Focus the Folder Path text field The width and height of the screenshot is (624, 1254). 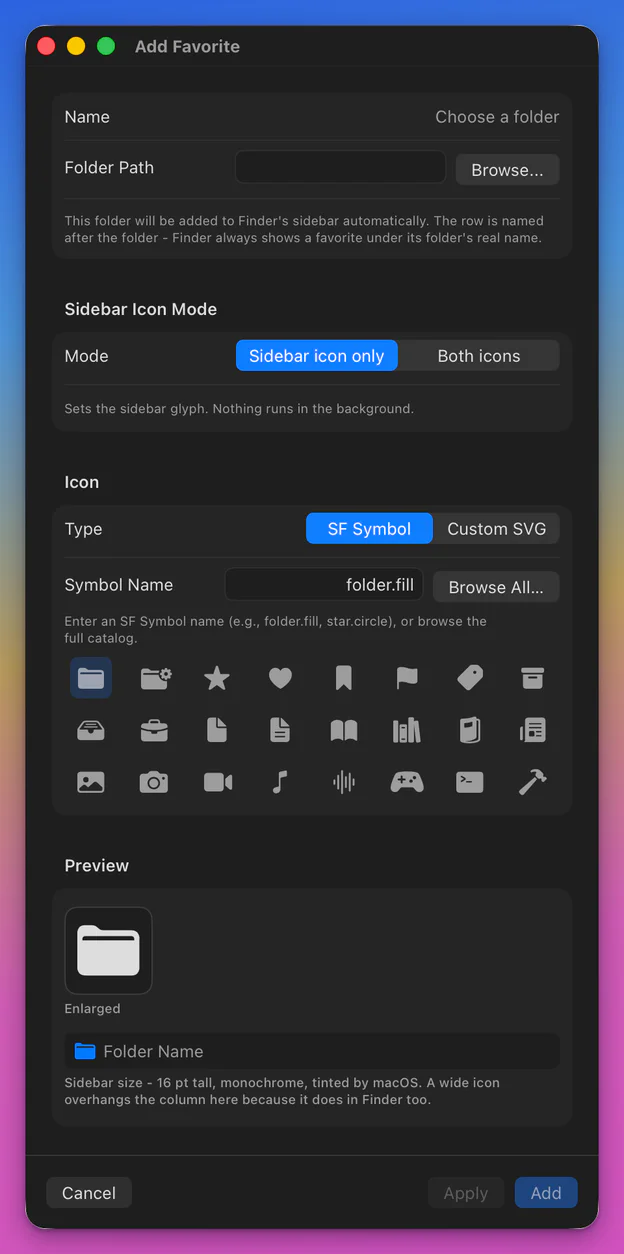click(340, 167)
